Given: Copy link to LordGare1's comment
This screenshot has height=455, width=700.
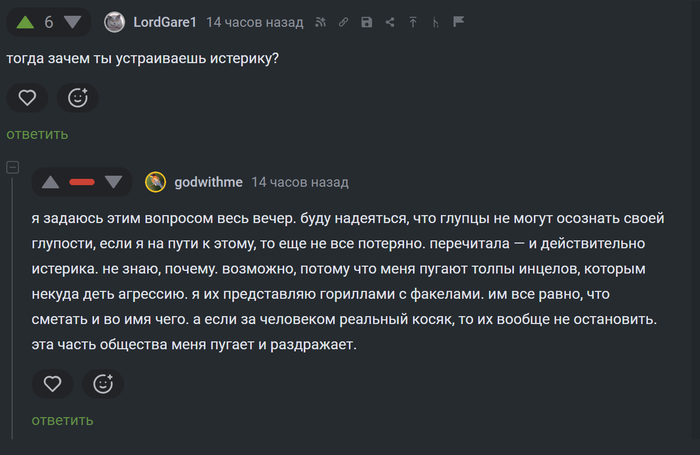Looking at the screenshot, I should pos(343,22).
